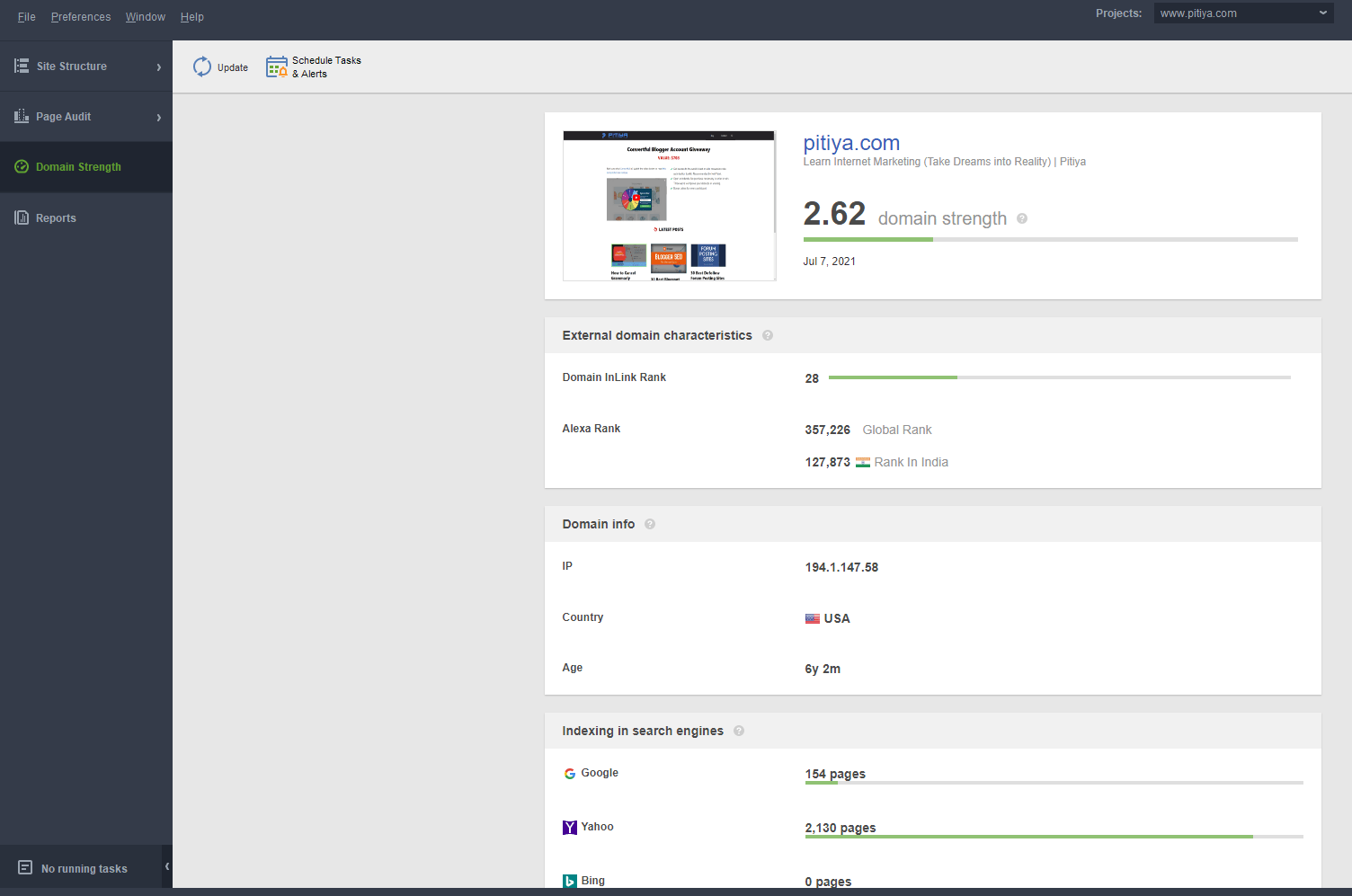Image resolution: width=1352 pixels, height=896 pixels.
Task: Expand the Page Audit section arrow
Action: point(159,117)
